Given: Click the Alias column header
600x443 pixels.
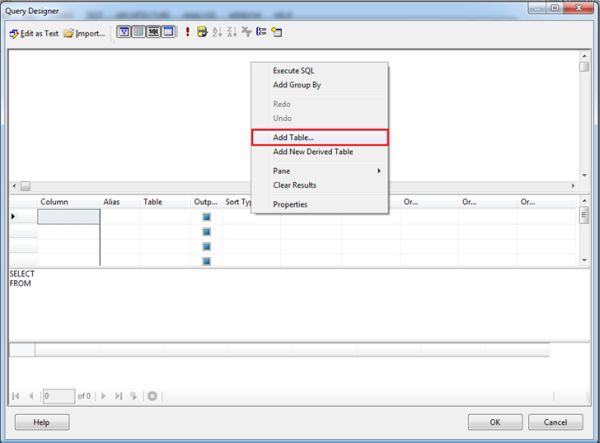Looking at the screenshot, I should coord(120,202).
